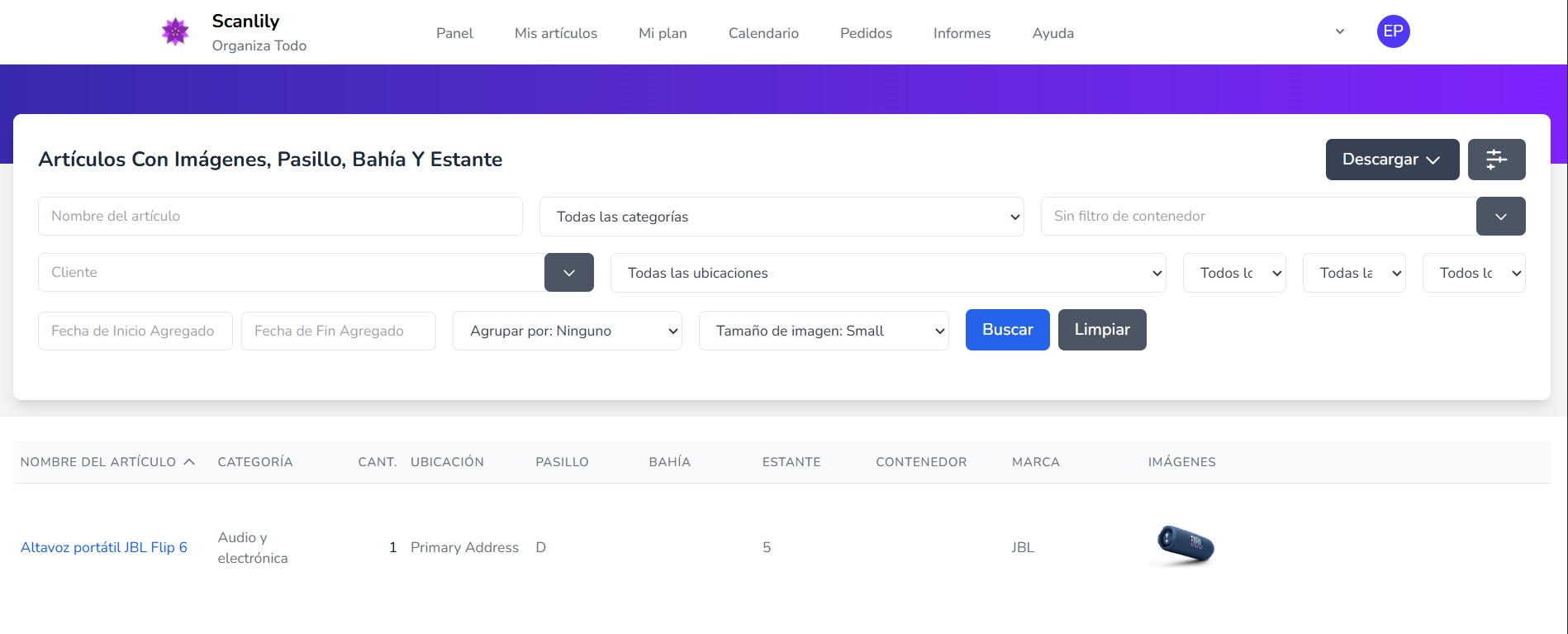
Task: Toggle sort arrow on Nombre del artículo column
Action: (189, 462)
